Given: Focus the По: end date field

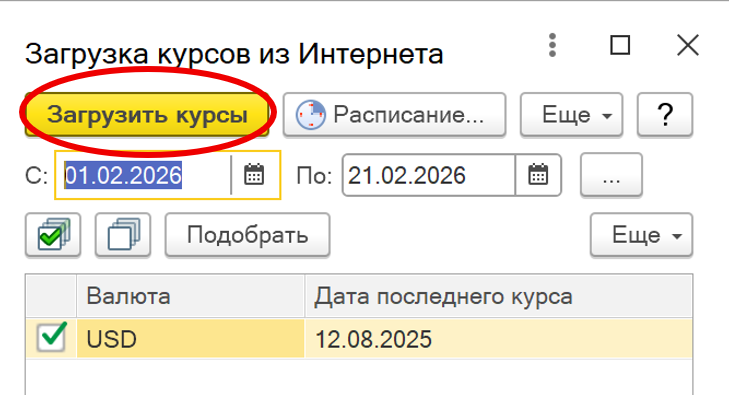Looking at the screenshot, I should click(x=430, y=175).
